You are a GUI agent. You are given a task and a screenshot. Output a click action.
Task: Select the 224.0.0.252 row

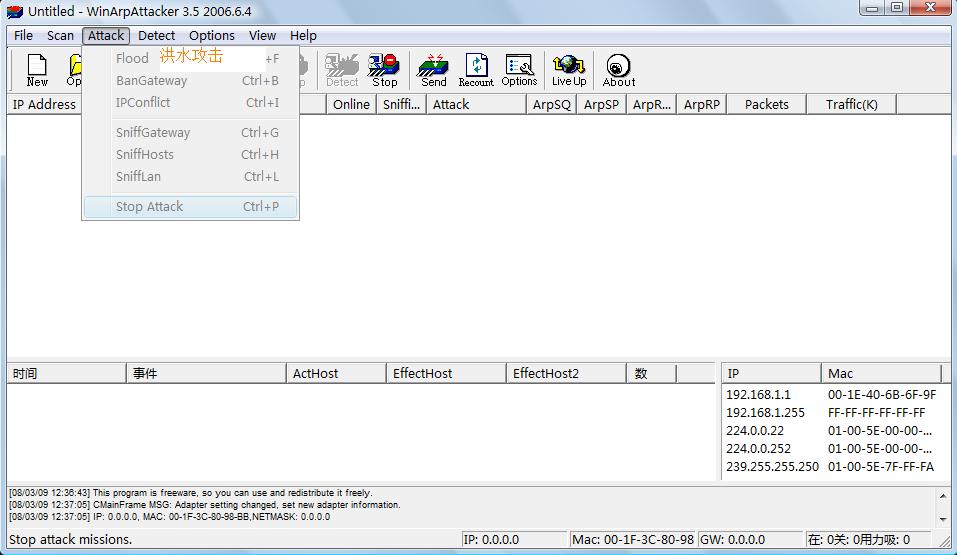[x=831, y=449]
